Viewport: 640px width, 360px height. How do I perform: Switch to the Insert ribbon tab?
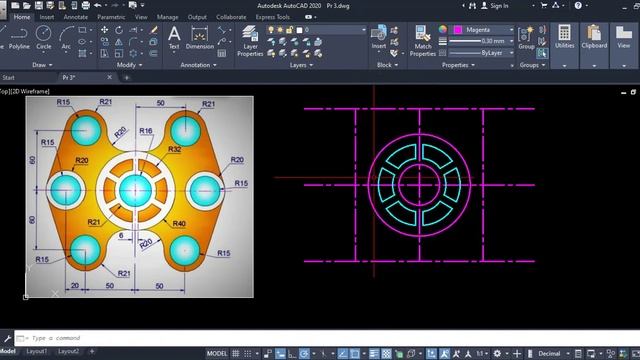[x=47, y=17]
